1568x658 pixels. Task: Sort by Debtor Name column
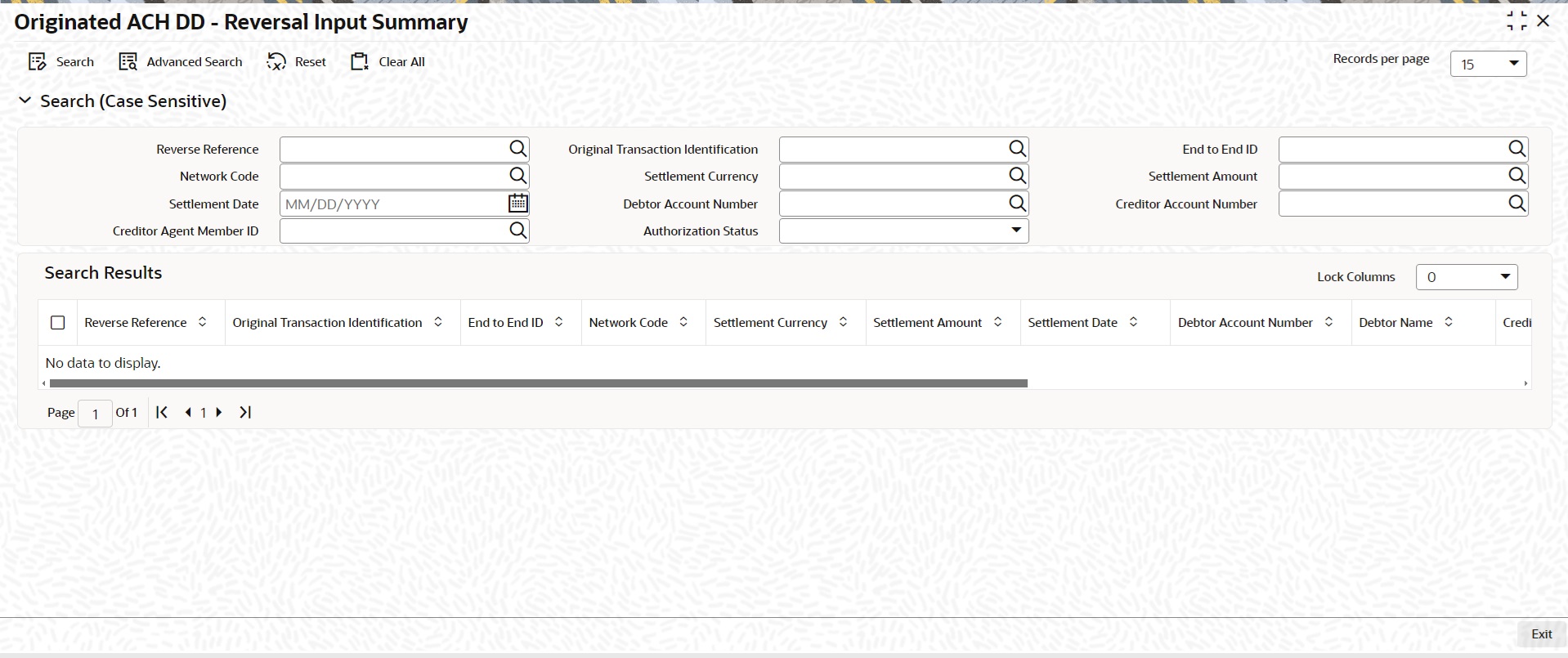(1449, 322)
